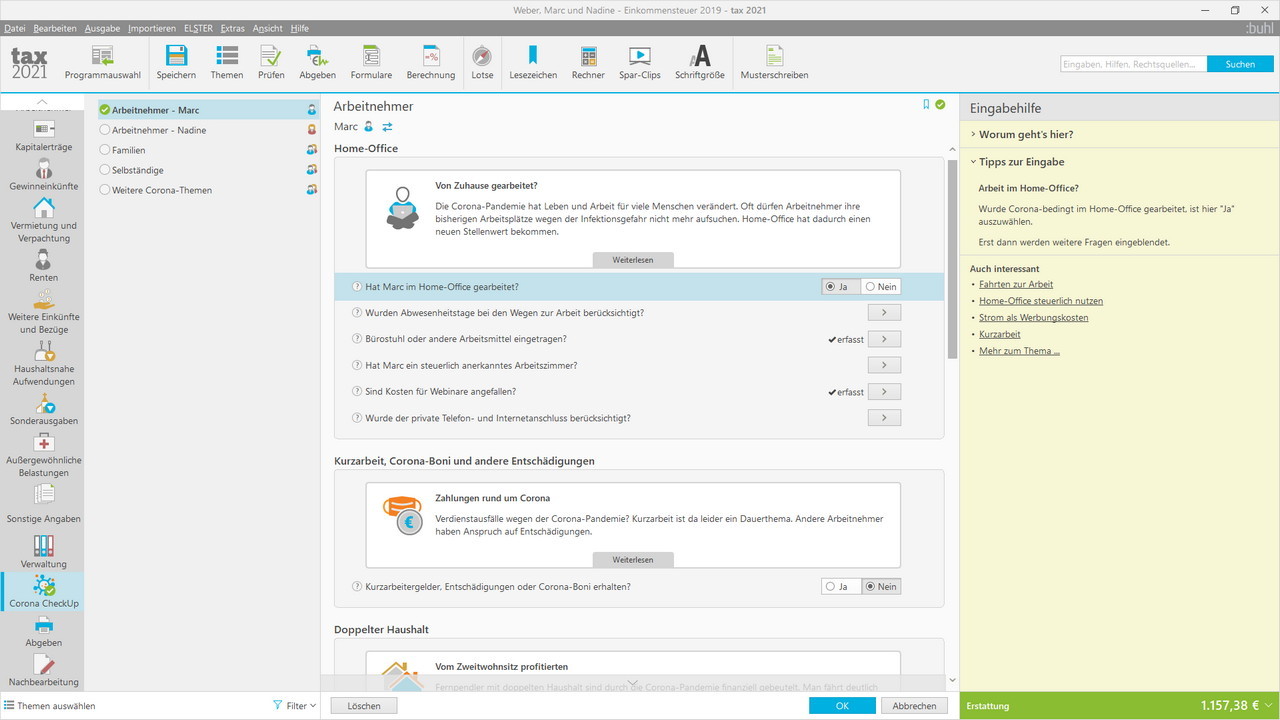The width and height of the screenshot is (1280, 720).
Task: Expand the Erstattung amount chevron
Action: tap(1269, 705)
